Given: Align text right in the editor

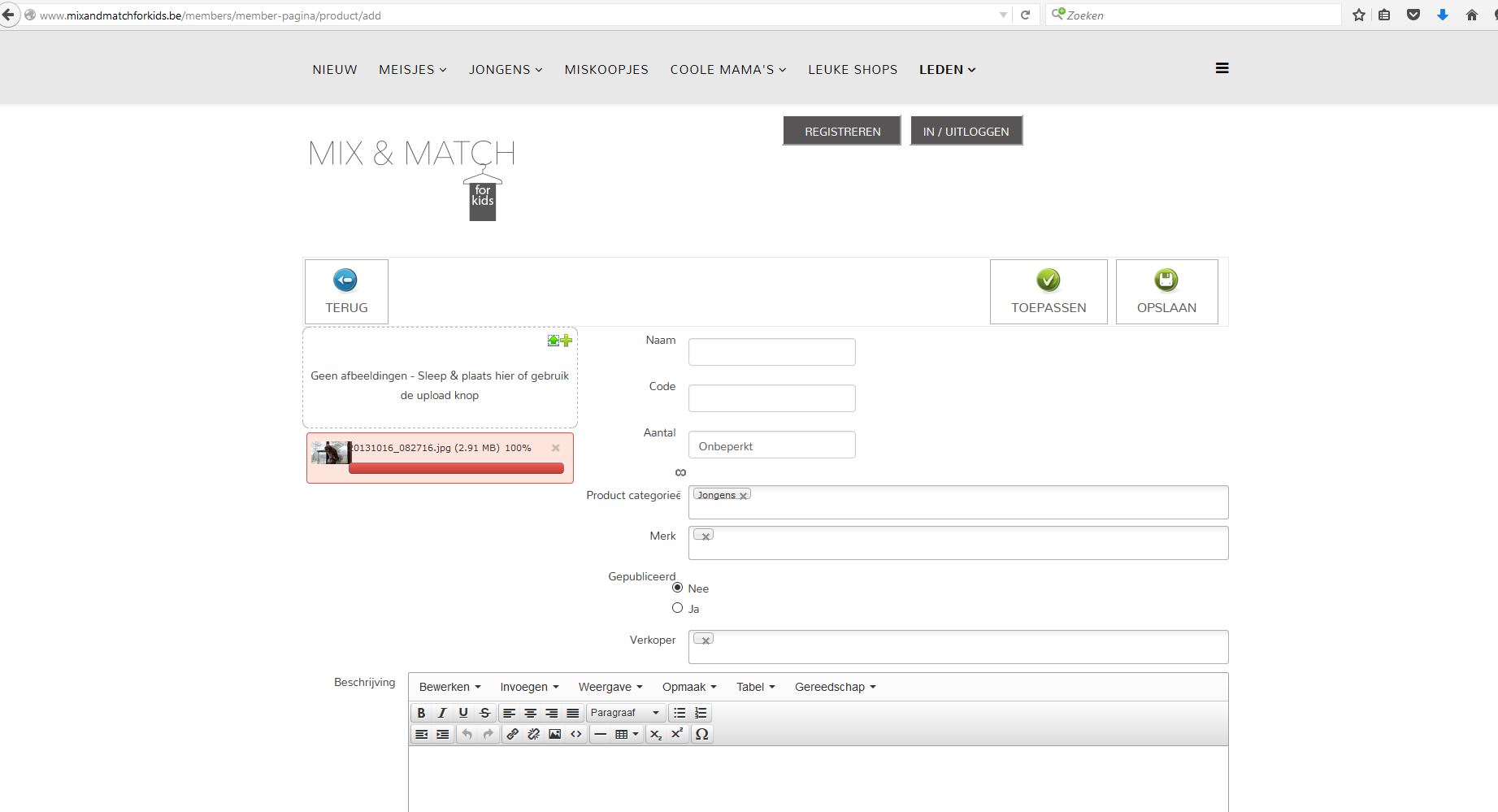Looking at the screenshot, I should click(x=552, y=713).
